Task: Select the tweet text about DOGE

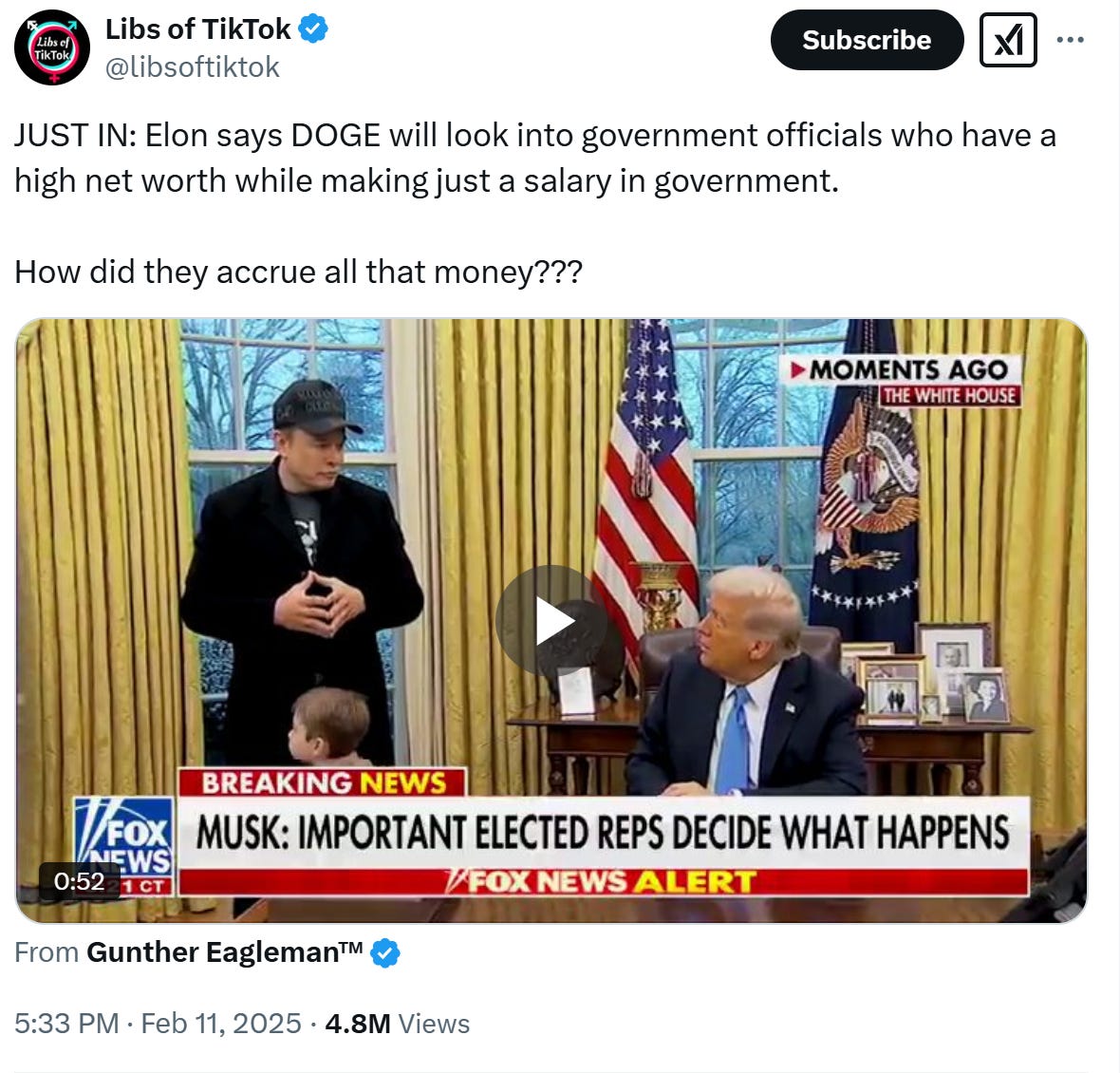Action: 535,203
